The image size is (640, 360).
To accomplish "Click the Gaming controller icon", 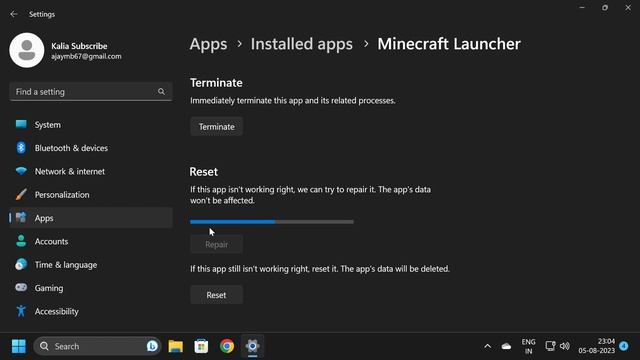I will pyautogui.click(x=21, y=288).
